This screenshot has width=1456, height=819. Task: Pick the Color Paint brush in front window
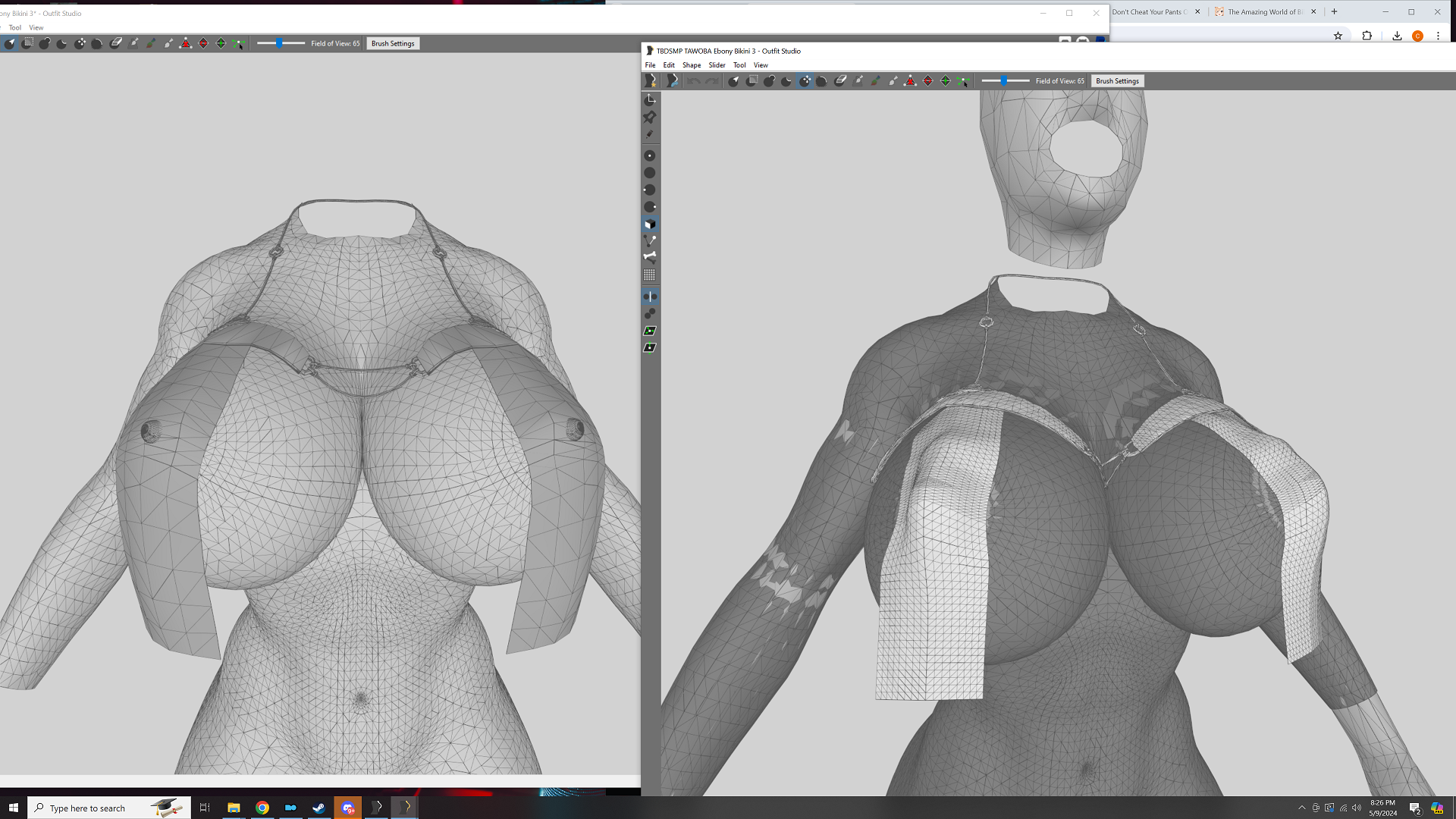[x=875, y=81]
